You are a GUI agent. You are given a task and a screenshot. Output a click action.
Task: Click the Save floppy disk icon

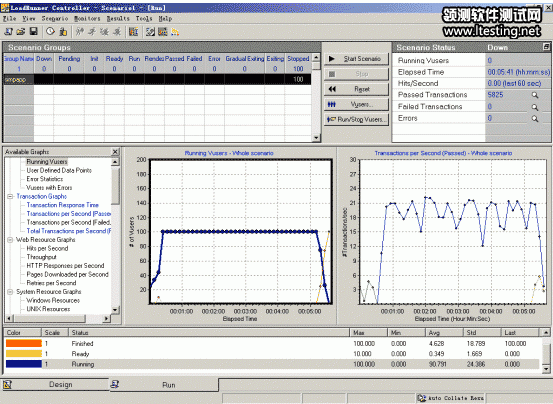coord(34,32)
